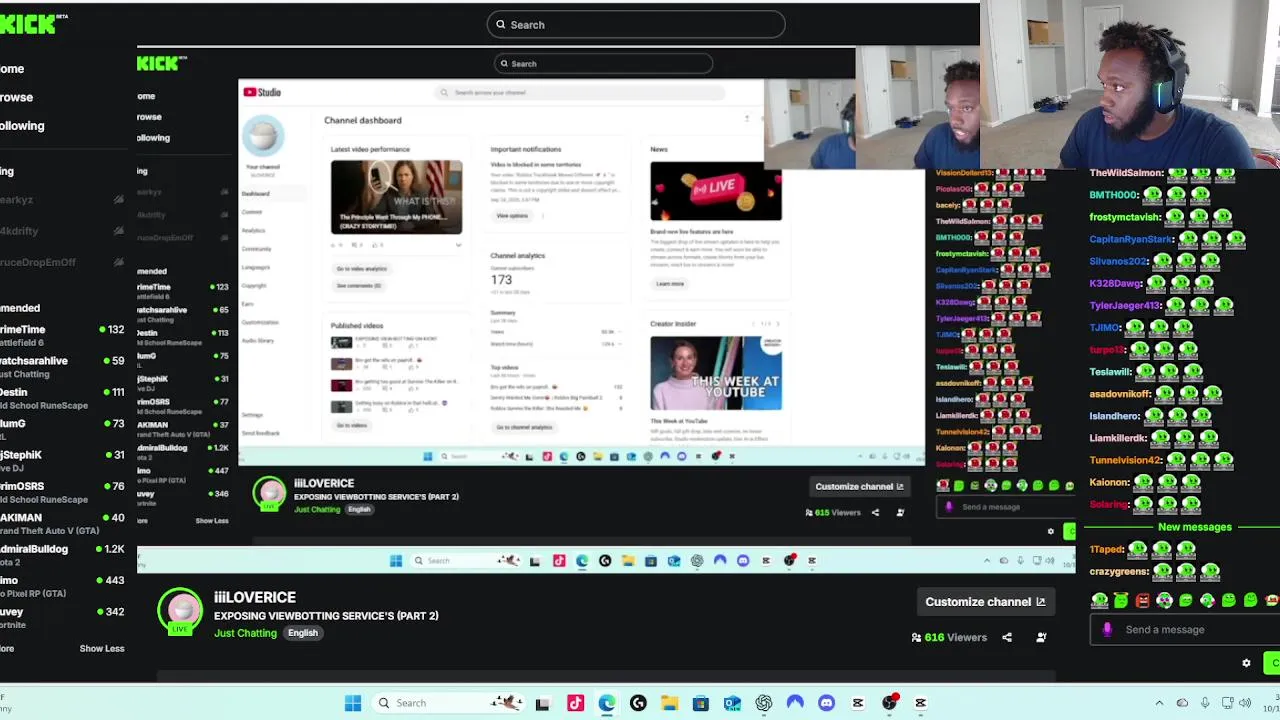This screenshot has width=1280, height=720.
Task: Open Task View on the taskbar
Action: pyautogui.click(x=542, y=703)
